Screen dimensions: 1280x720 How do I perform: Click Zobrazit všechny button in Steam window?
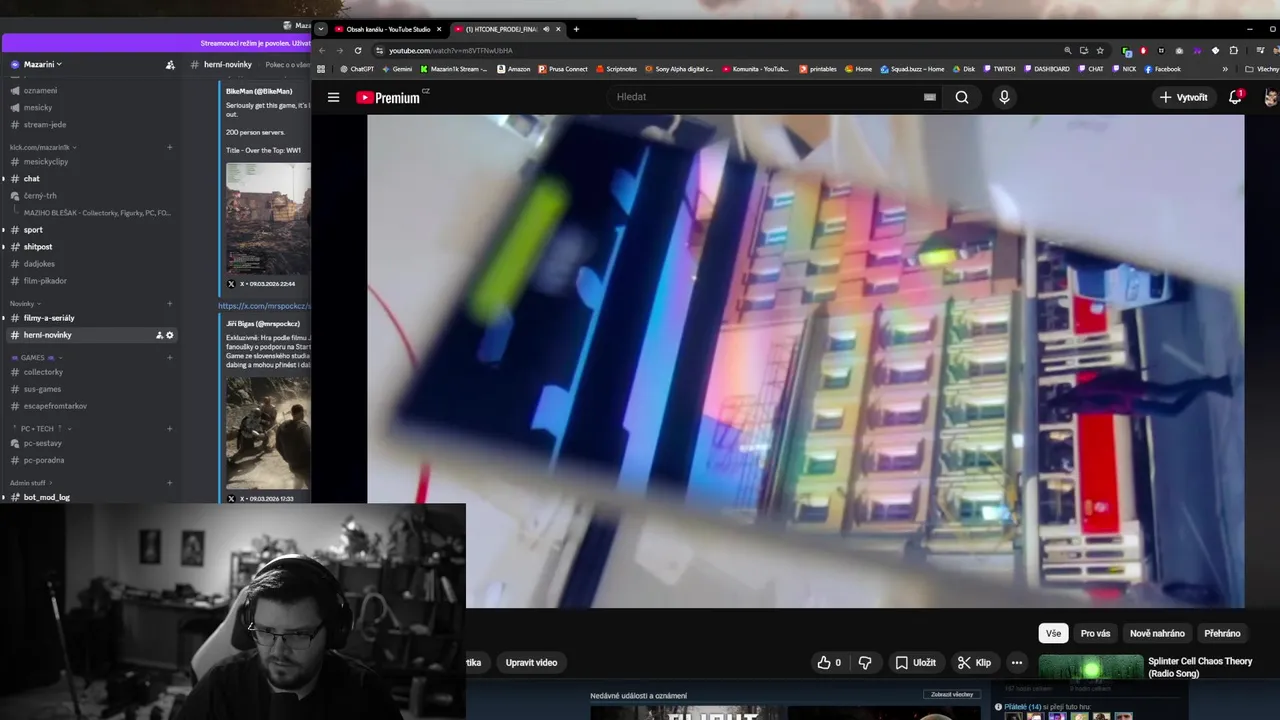pos(951,694)
